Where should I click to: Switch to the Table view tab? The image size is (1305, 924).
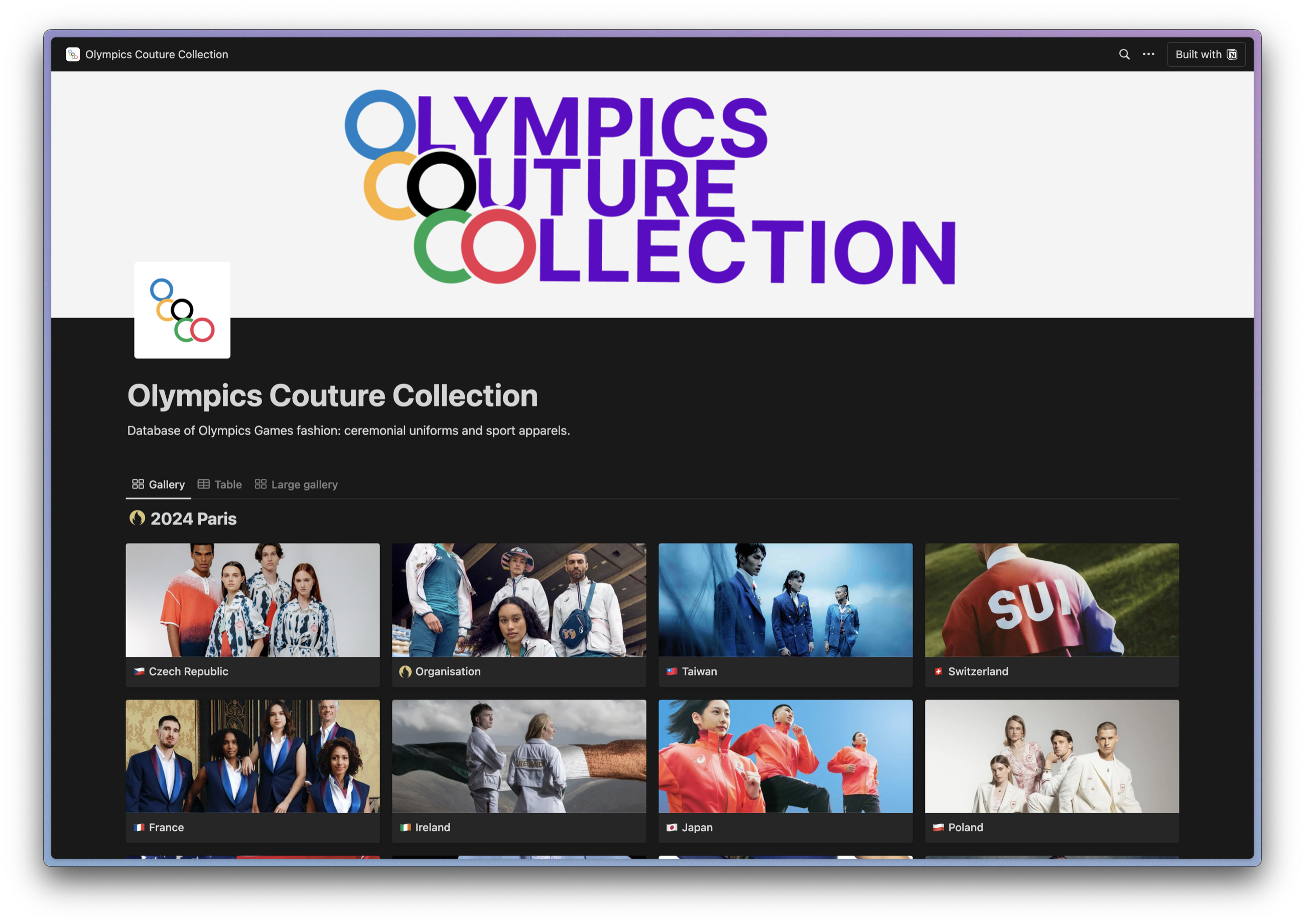click(220, 484)
